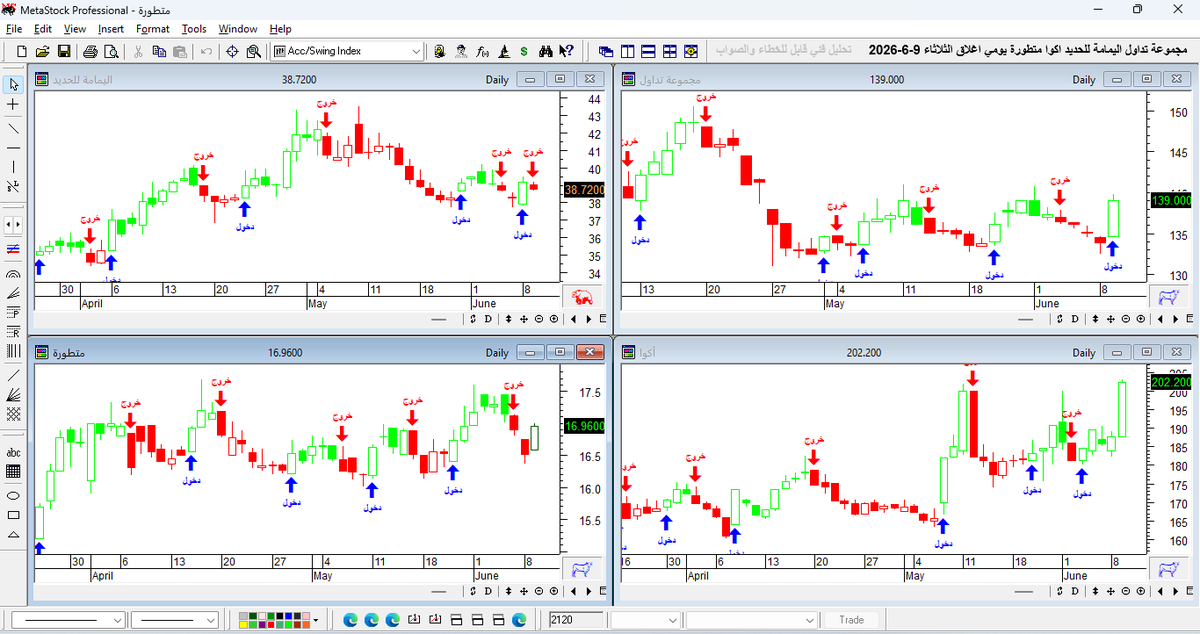Cascade windows using the toolbar icon
Screen dimensions: 1200x634
pos(606,51)
